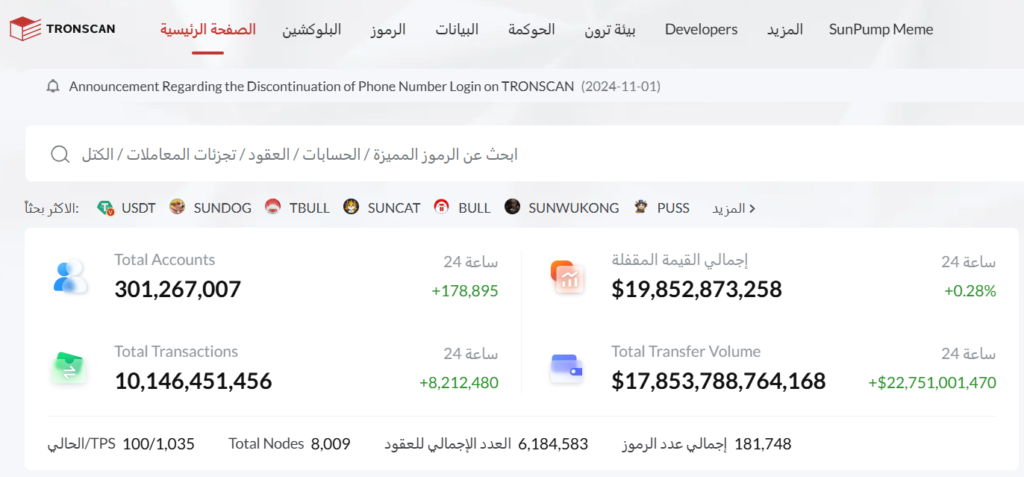This screenshot has height=477, width=1024.
Task: Click the +8,212,480 transactions change
Action: [x=459, y=382]
